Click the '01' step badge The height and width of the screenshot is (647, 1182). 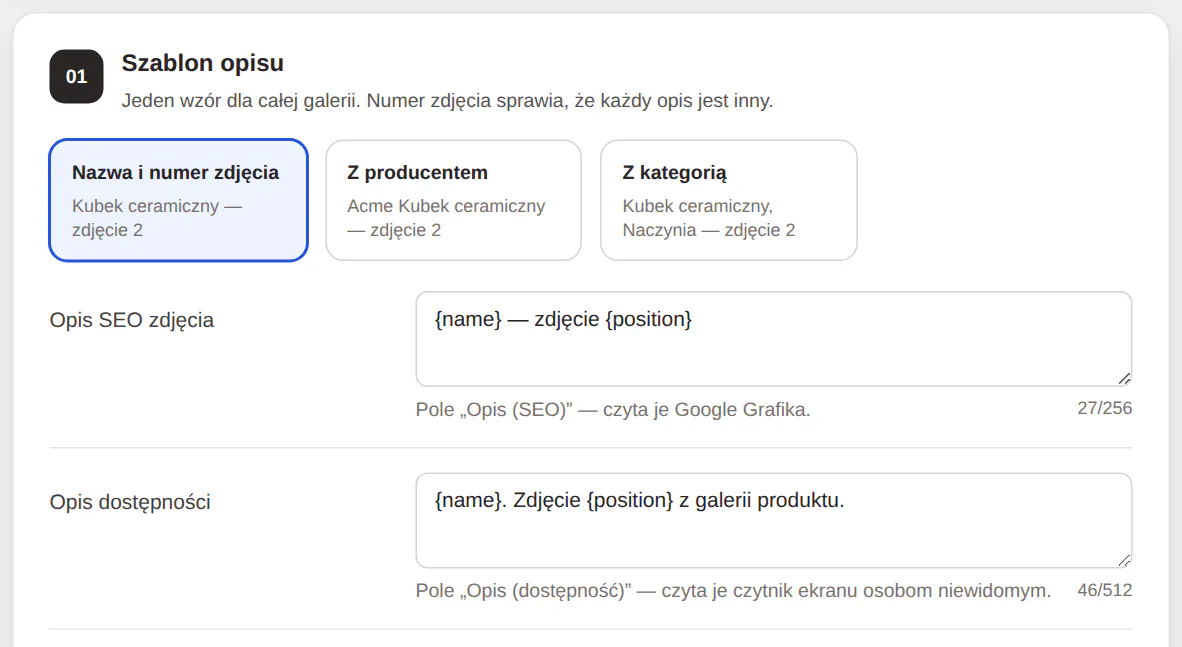click(76, 76)
